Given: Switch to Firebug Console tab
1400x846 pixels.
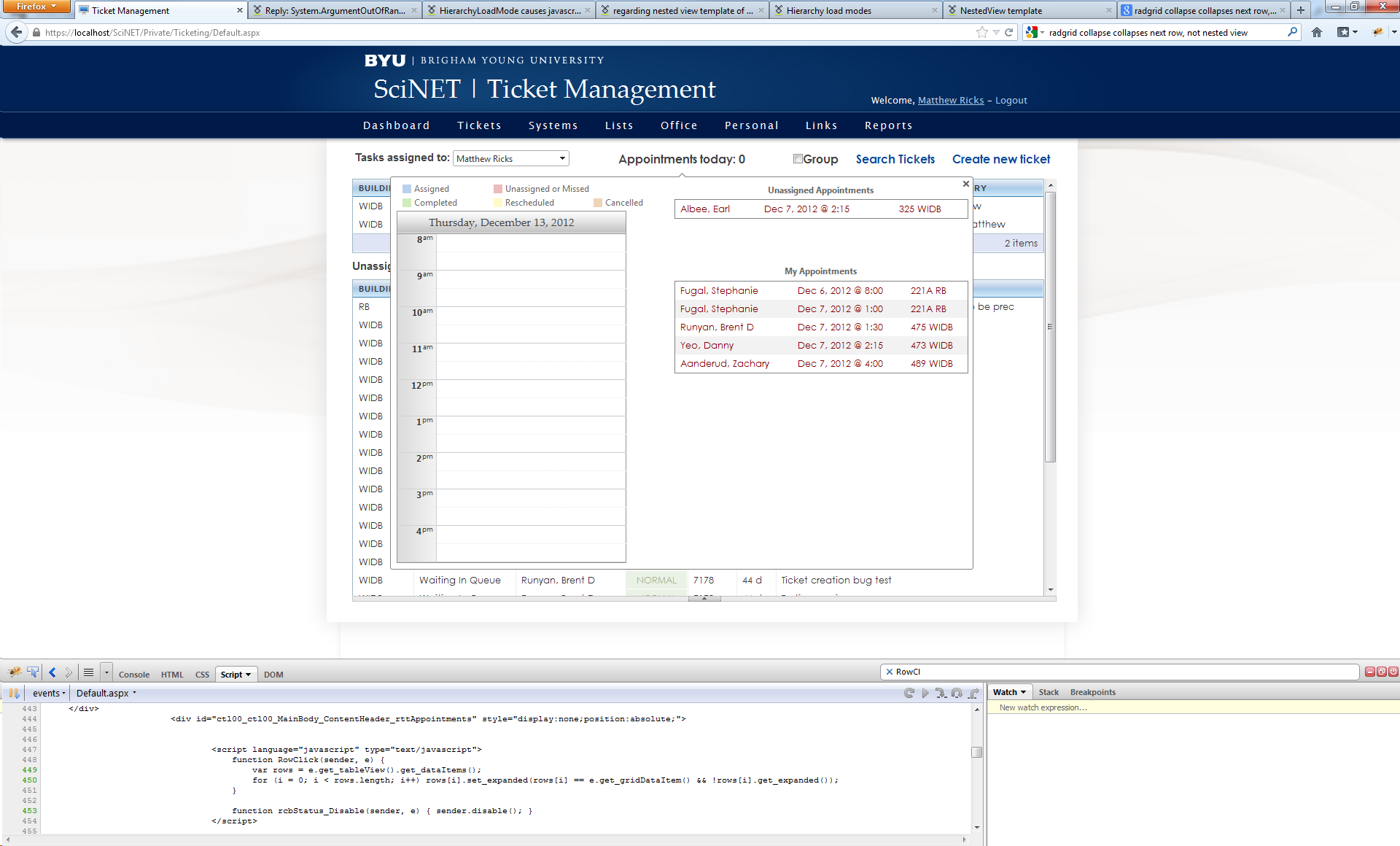Looking at the screenshot, I should [134, 675].
